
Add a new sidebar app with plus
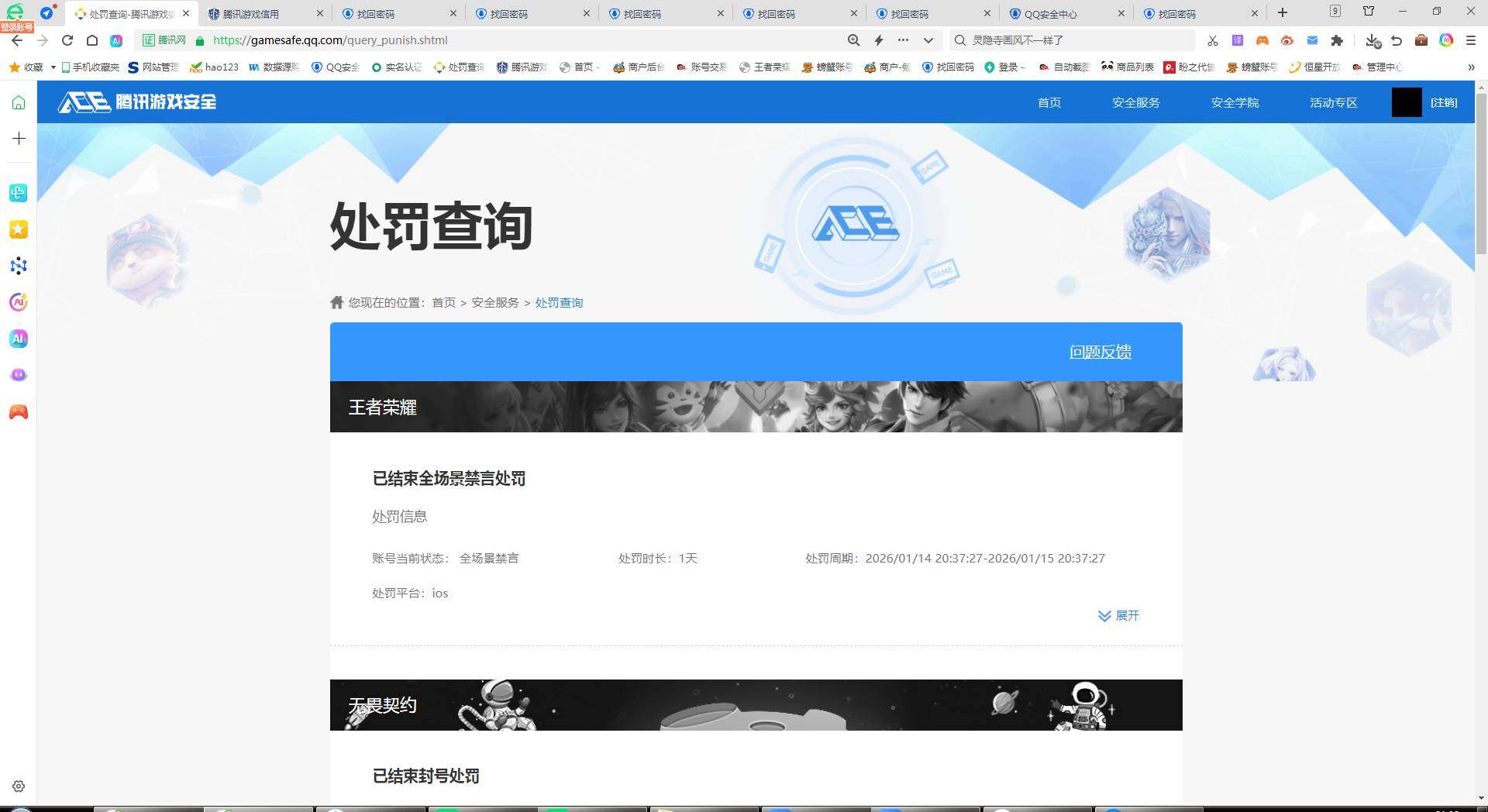point(19,139)
